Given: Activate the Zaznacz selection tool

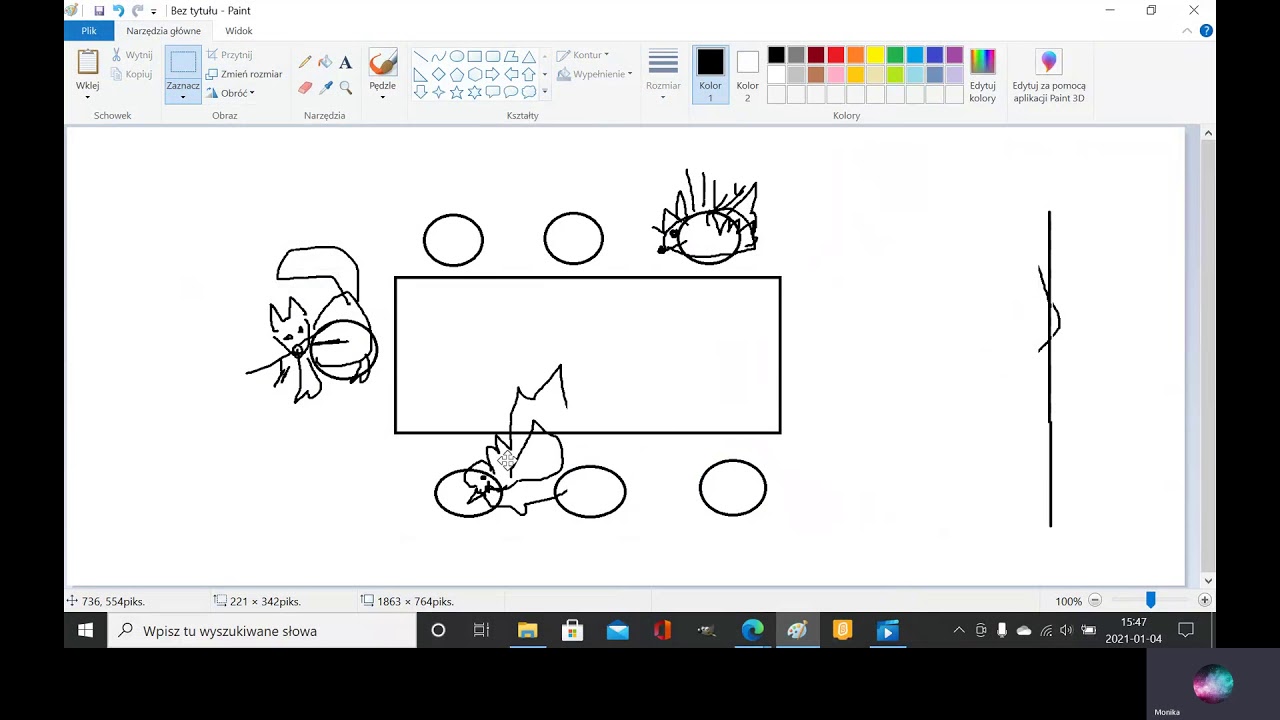Looking at the screenshot, I should [183, 62].
